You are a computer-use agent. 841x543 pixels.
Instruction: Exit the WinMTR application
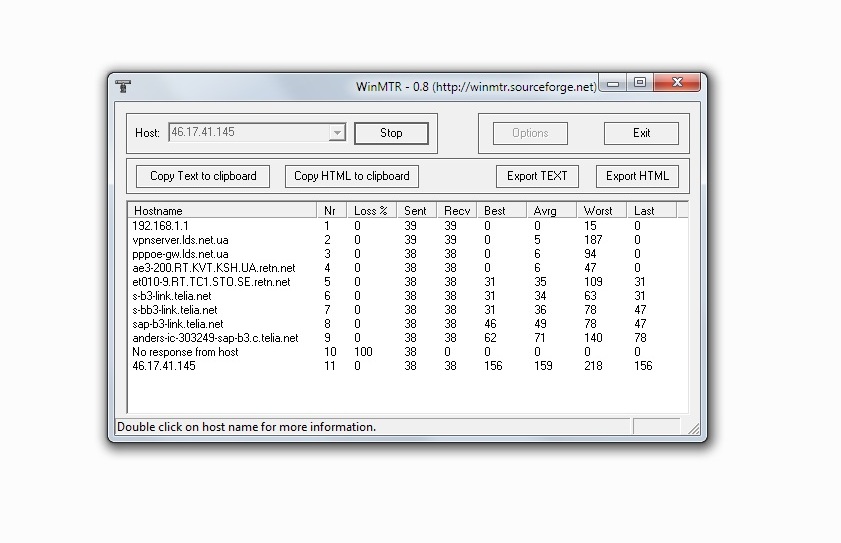(x=641, y=133)
